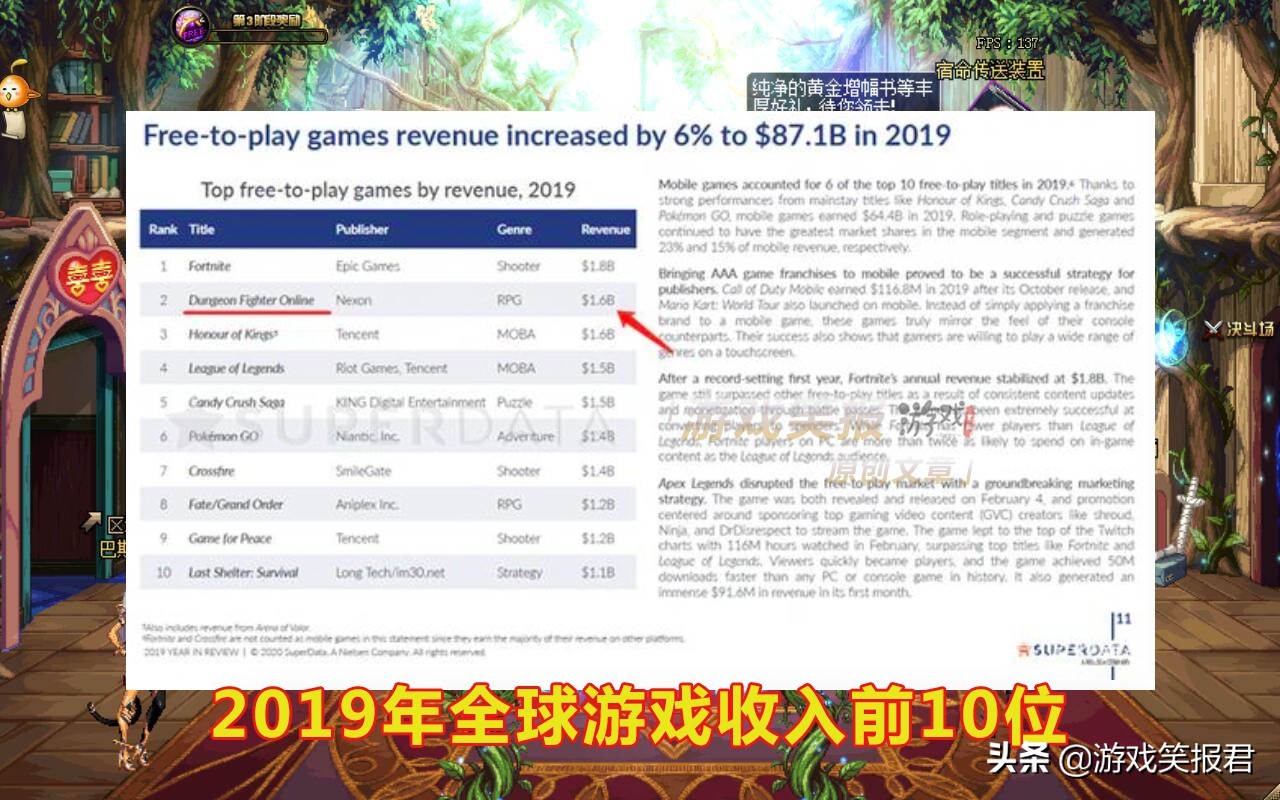
Task: Select the Game for Peace title cell
Action: tap(230, 538)
